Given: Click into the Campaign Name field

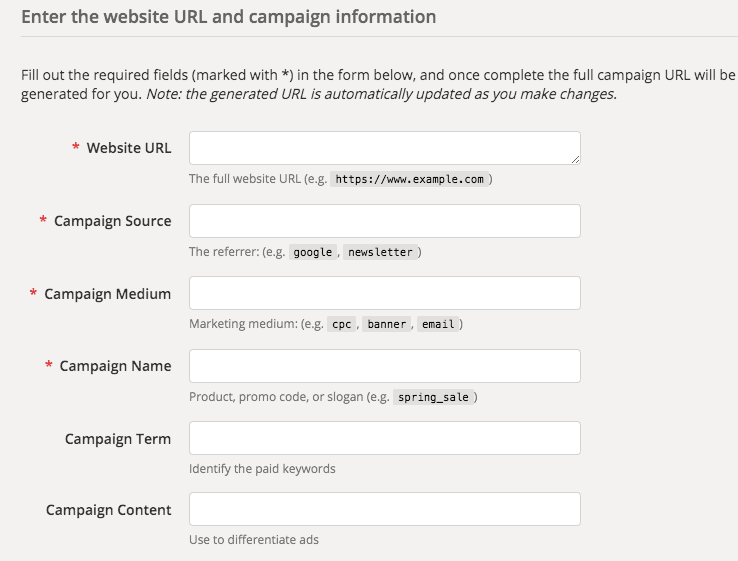Looking at the screenshot, I should pyautogui.click(x=384, y=366).
